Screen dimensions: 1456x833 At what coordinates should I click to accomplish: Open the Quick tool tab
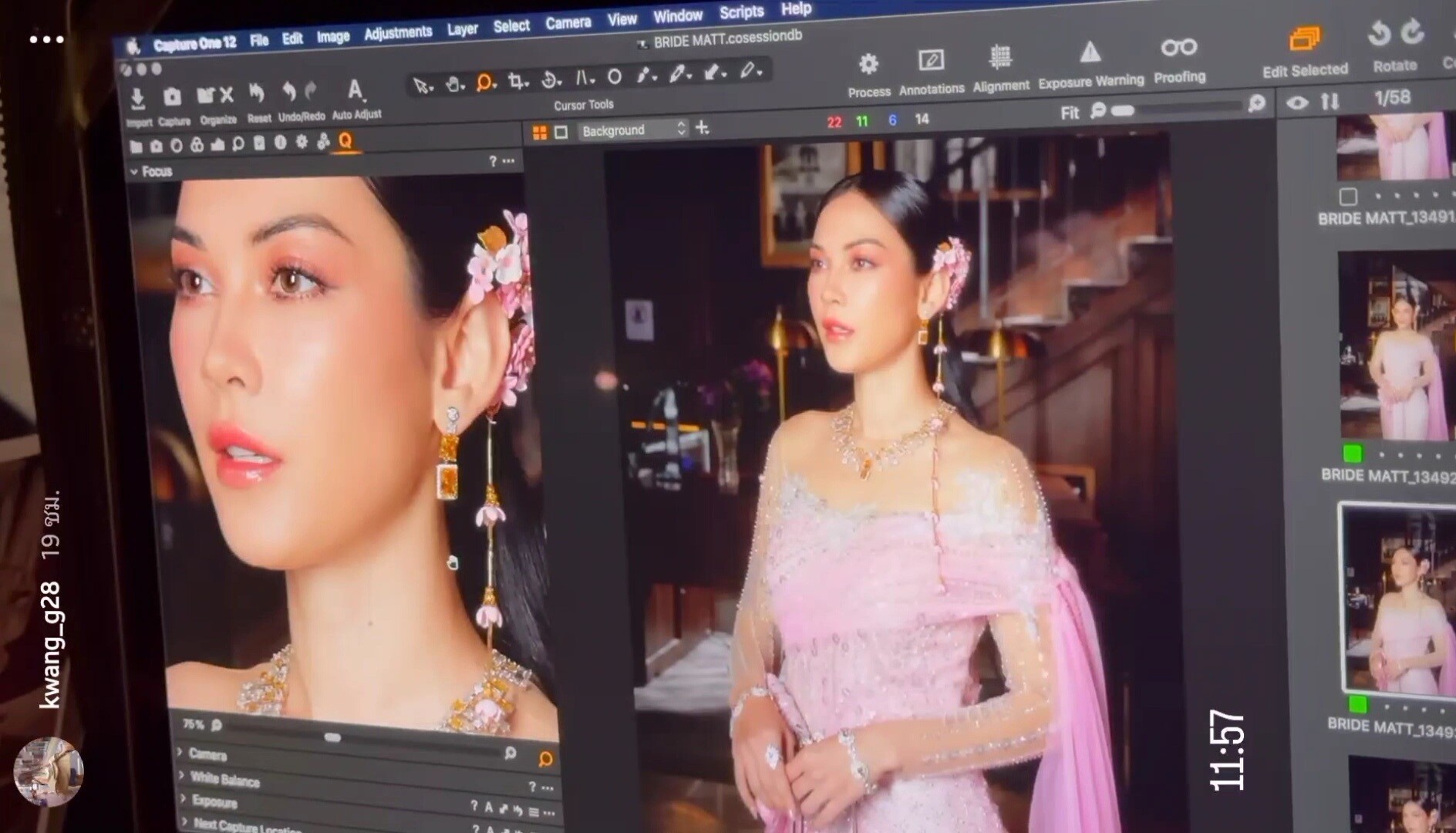point(345,140)
